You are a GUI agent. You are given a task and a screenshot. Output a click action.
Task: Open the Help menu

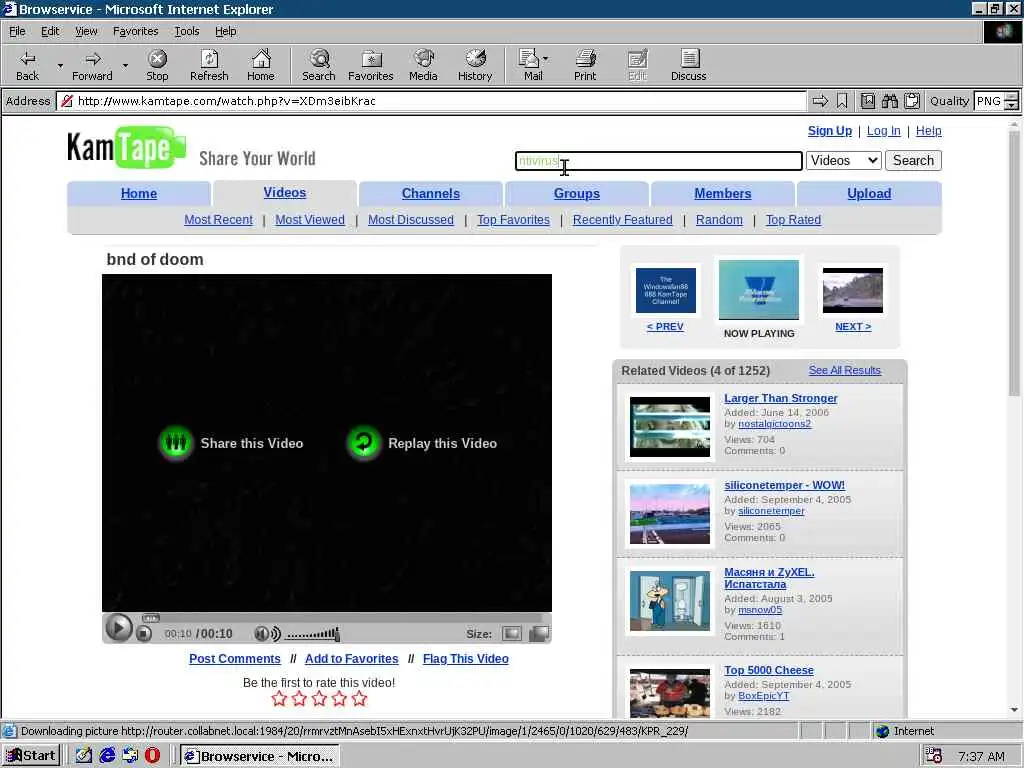pos(225,31)
